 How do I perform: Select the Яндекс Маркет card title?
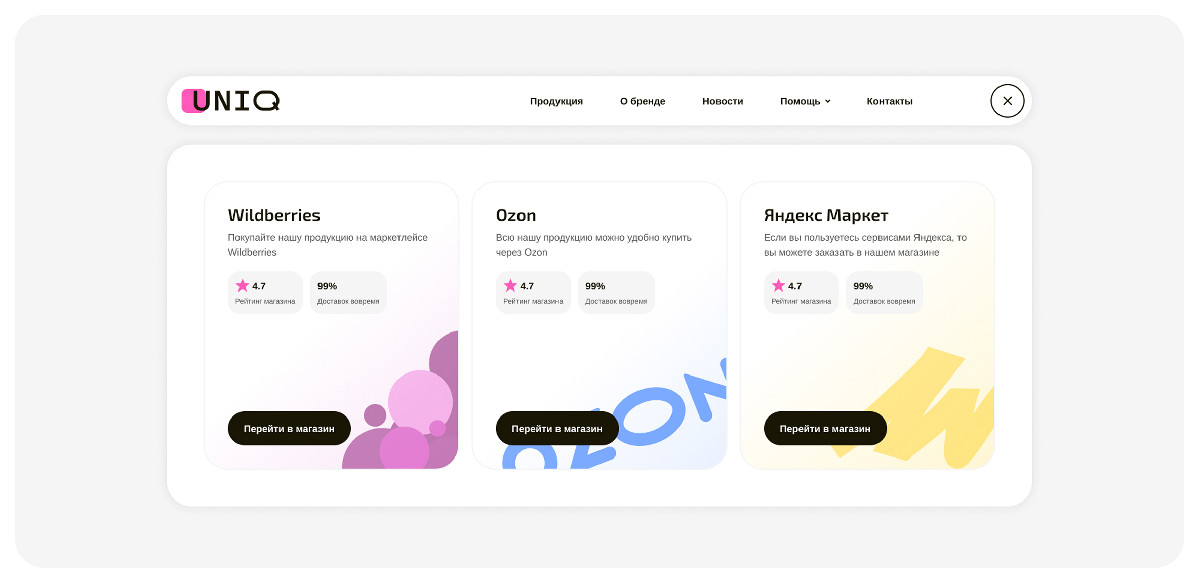[x=826, y=215]
